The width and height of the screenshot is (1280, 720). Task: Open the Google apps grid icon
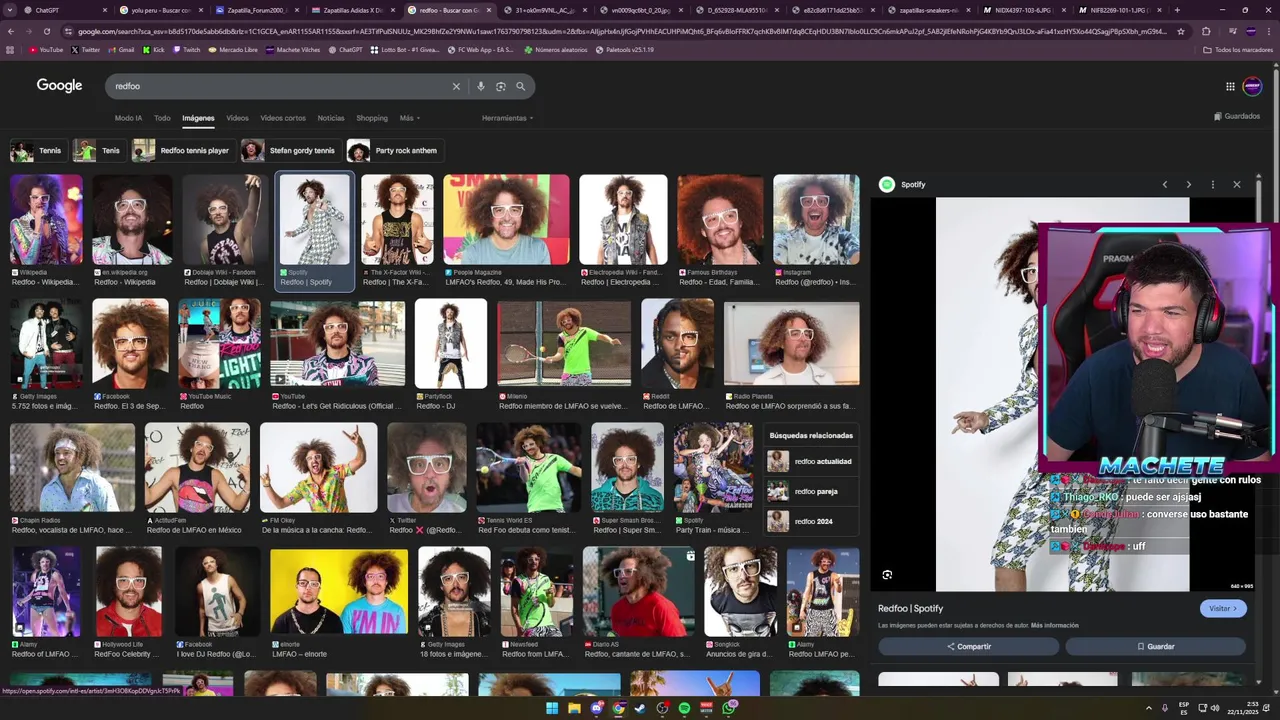point(1230,86)
